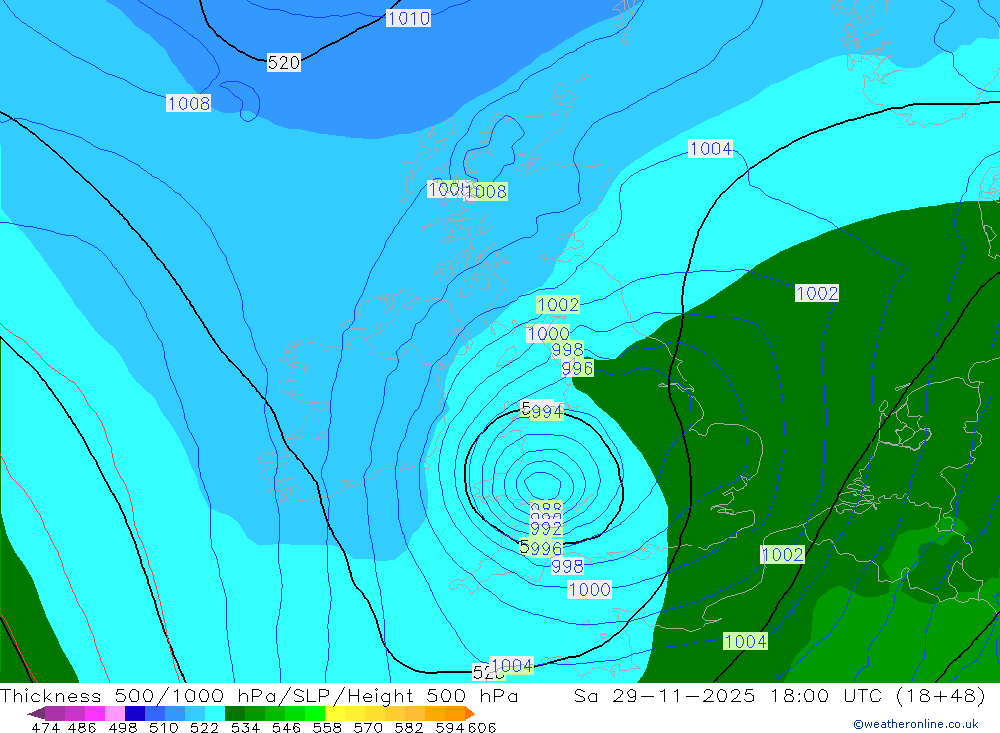Click the legend value 582
The image size is (1000, 733).
pos(409,727)
